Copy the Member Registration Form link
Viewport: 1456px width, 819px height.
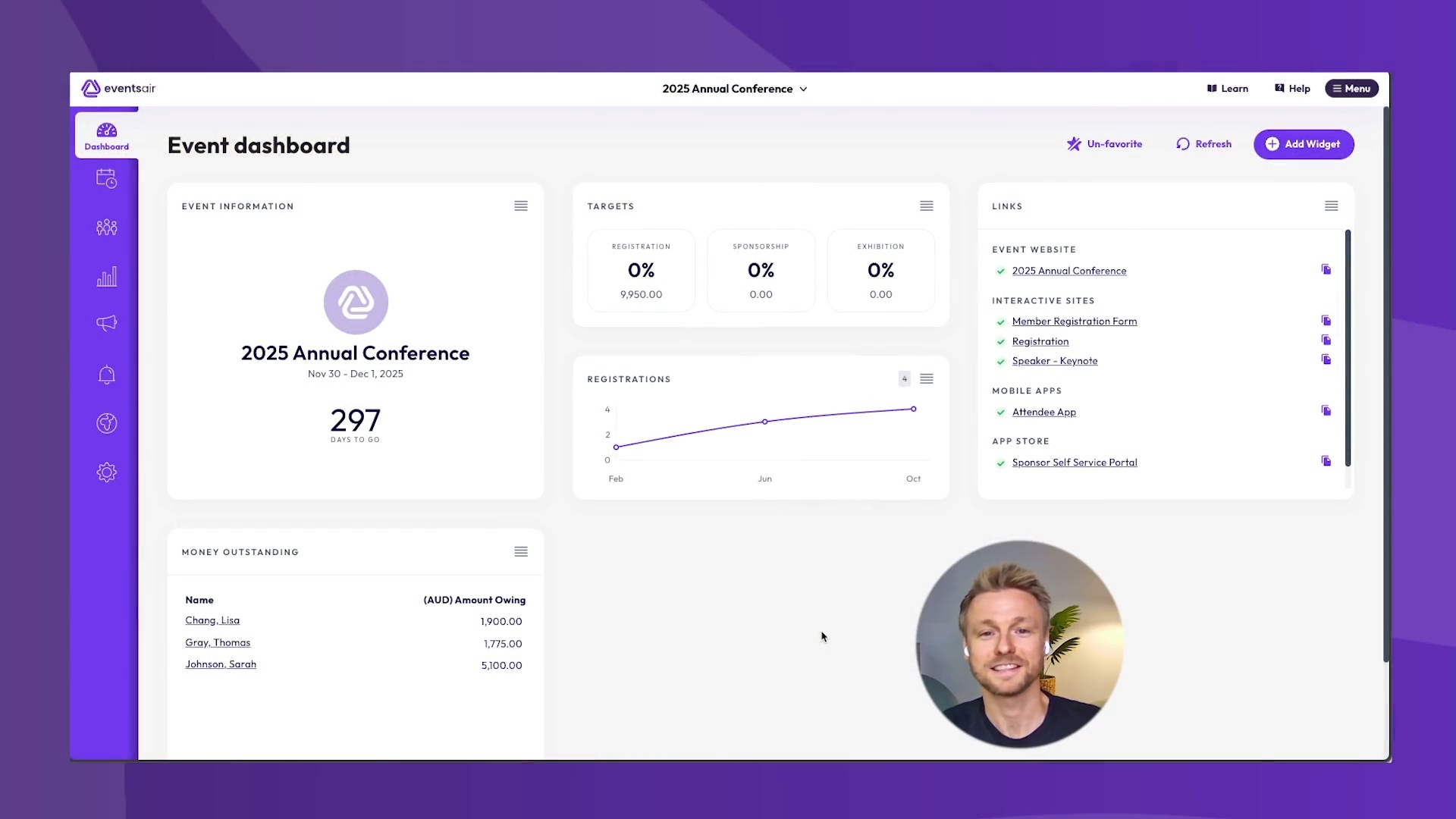[x=1326, y=321]
